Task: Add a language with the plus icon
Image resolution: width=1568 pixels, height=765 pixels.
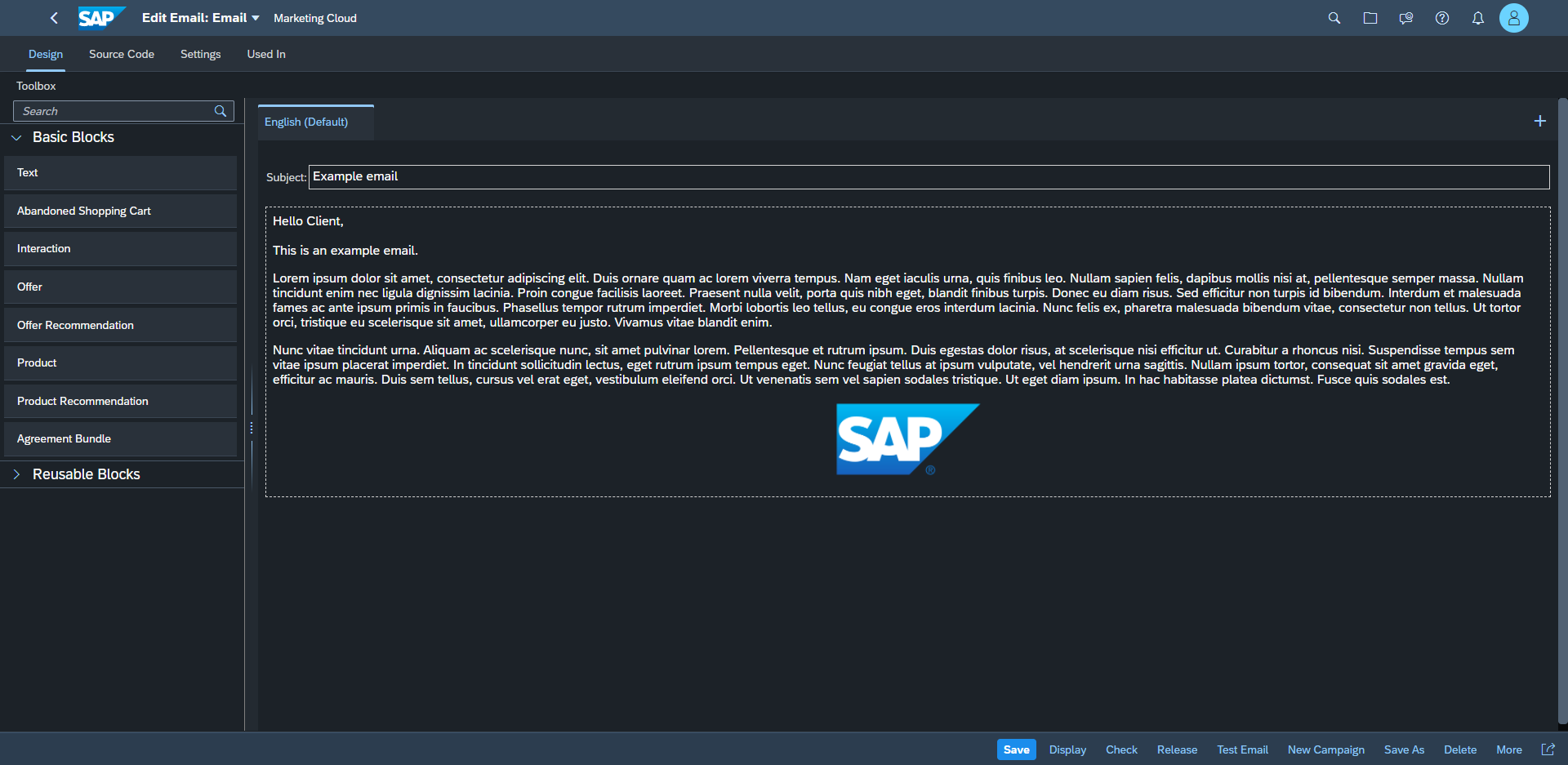Action: click(x=1540, y=121)
